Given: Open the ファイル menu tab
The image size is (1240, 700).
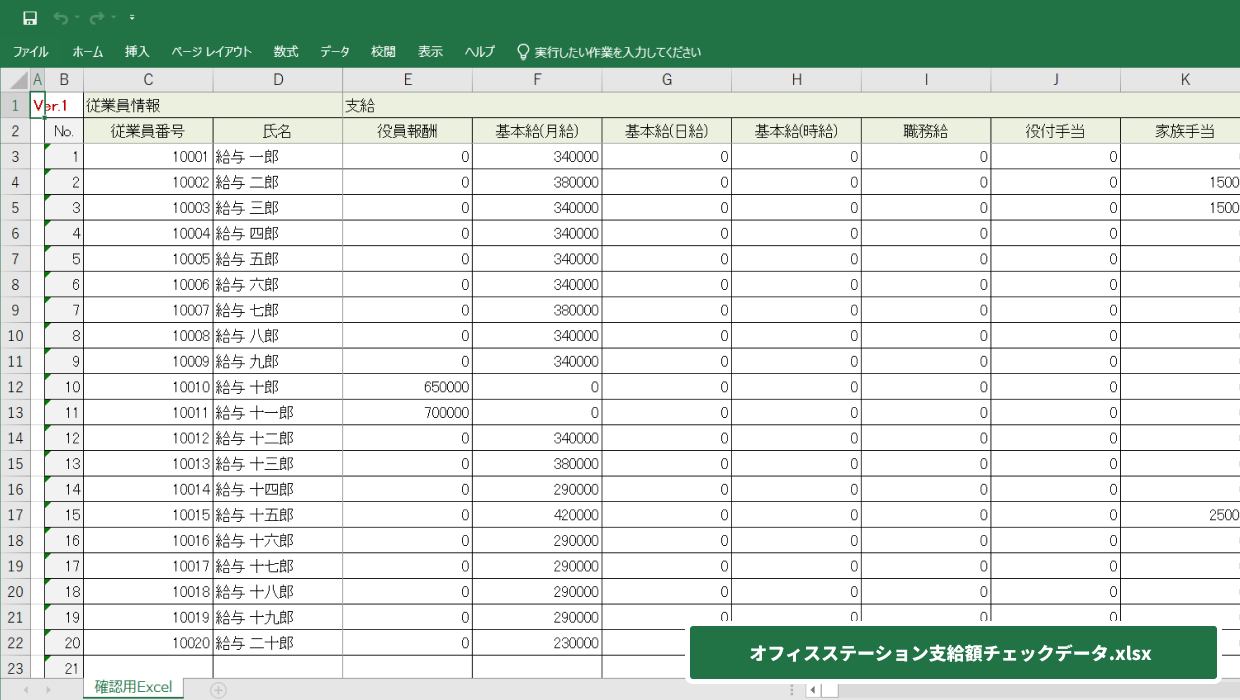Looking at the screenshot, I should 31,52.
